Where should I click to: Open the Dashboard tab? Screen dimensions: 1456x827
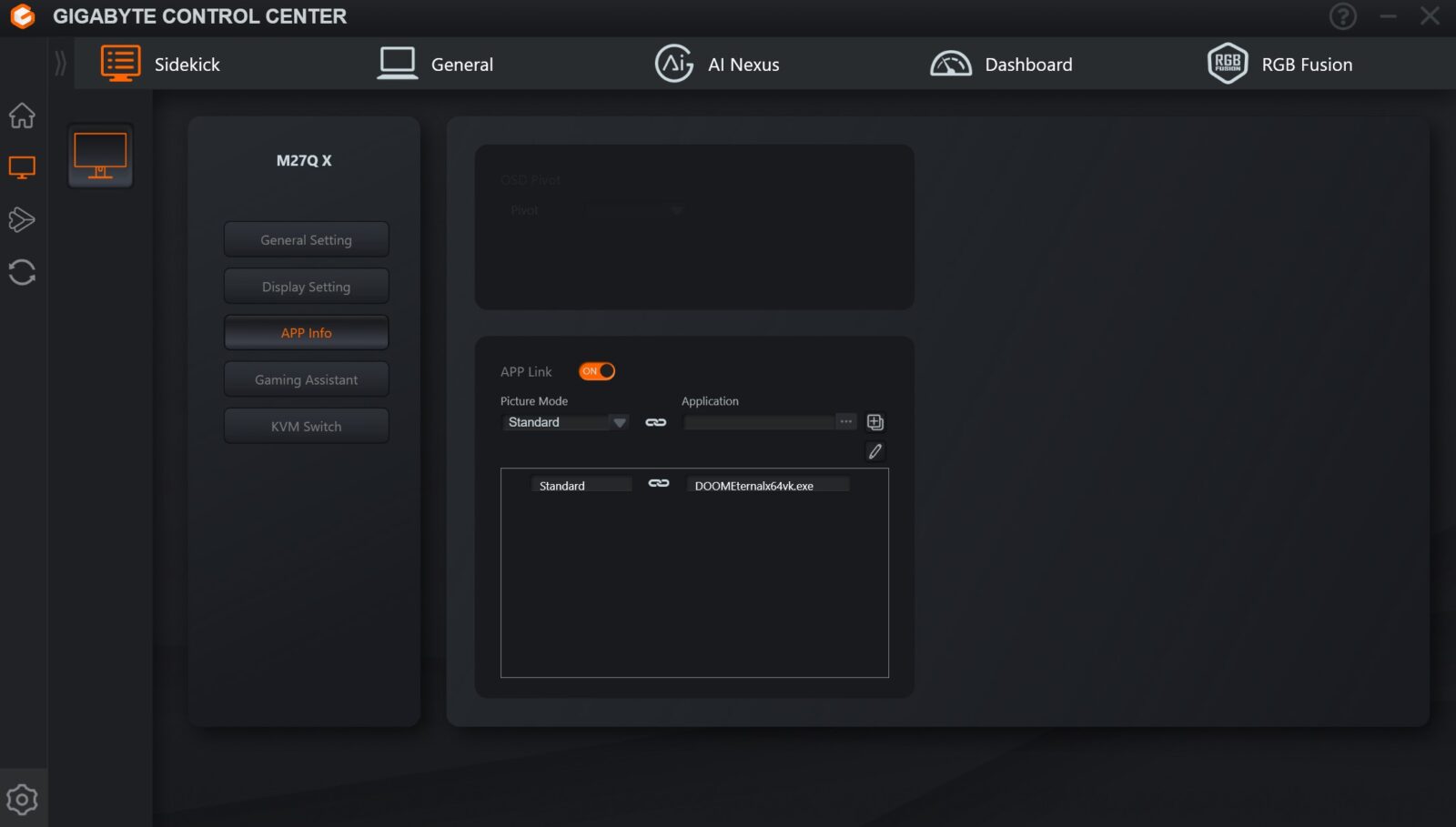click(1001, 65)
